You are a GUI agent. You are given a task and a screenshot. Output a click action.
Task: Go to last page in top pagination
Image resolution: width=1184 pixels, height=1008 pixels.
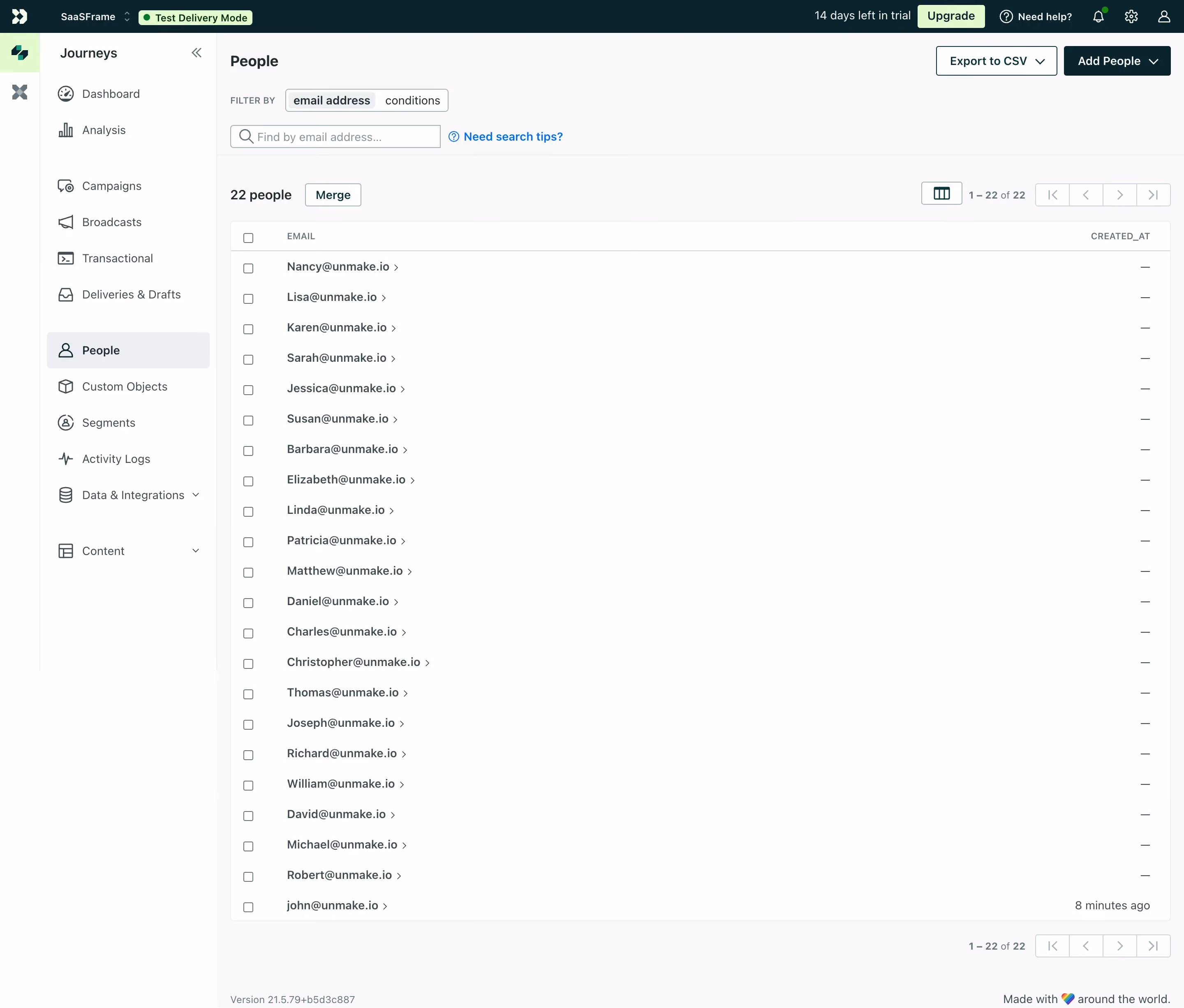tap(1154, 195)
